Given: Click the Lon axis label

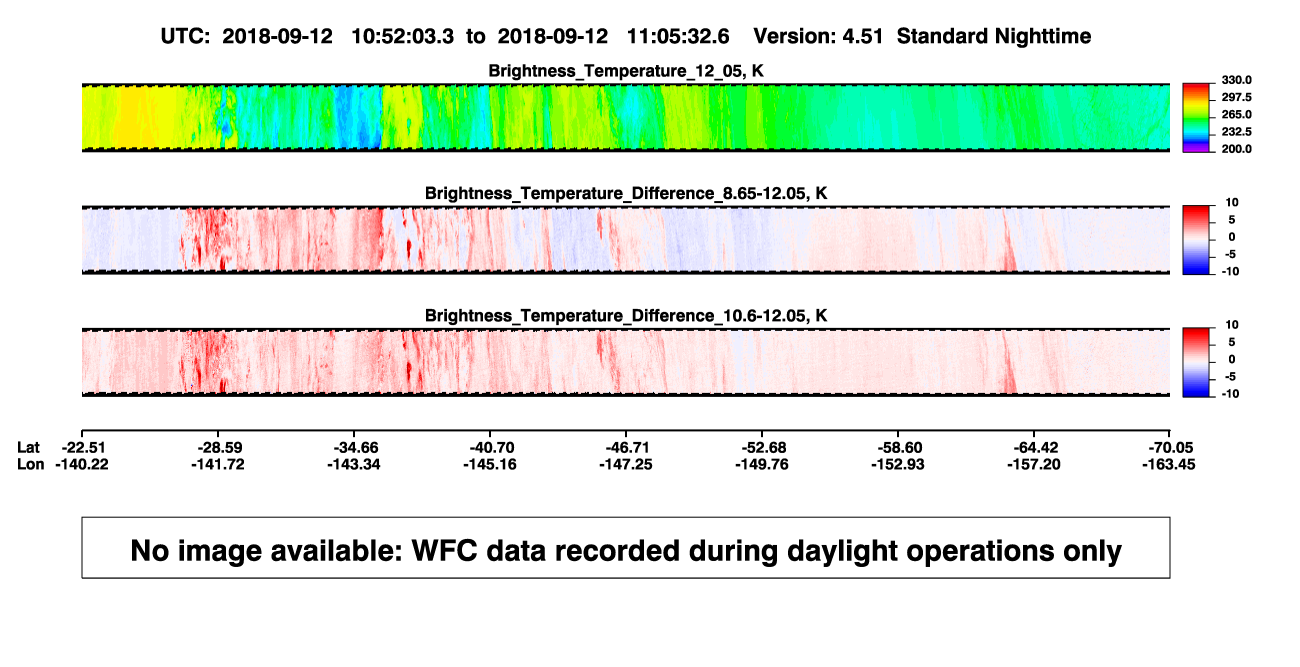Looking at the screenshot, I should click(x=31, y=464).
